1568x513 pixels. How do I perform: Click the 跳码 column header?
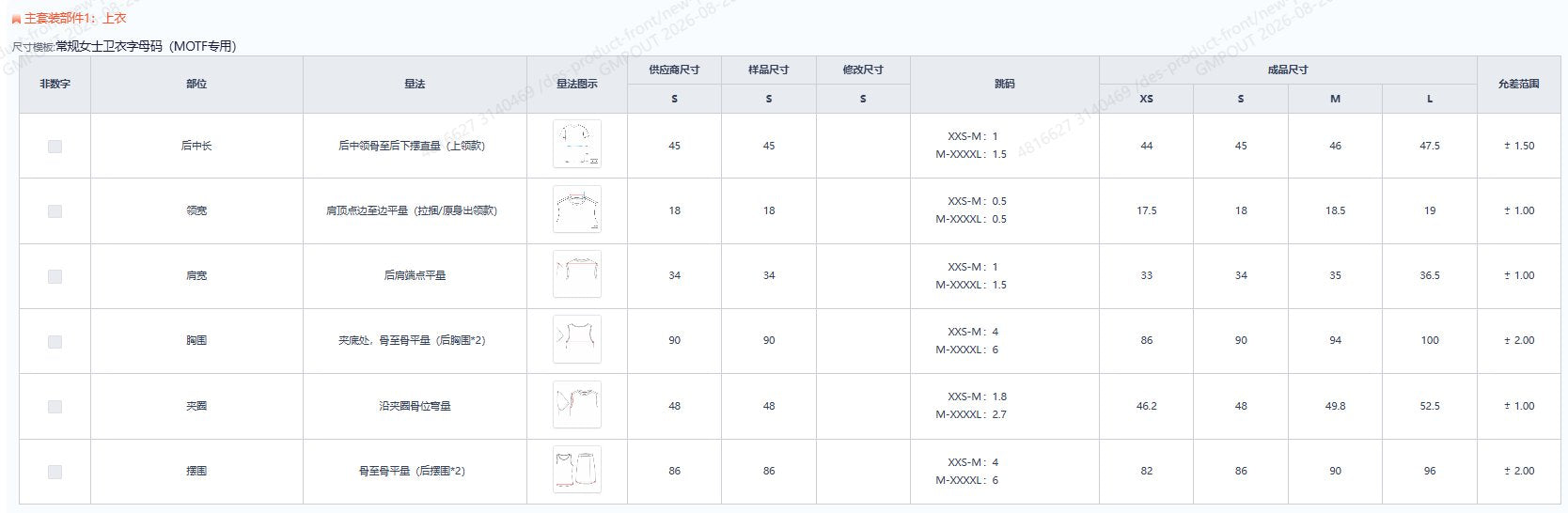(x=1005, y=84)
